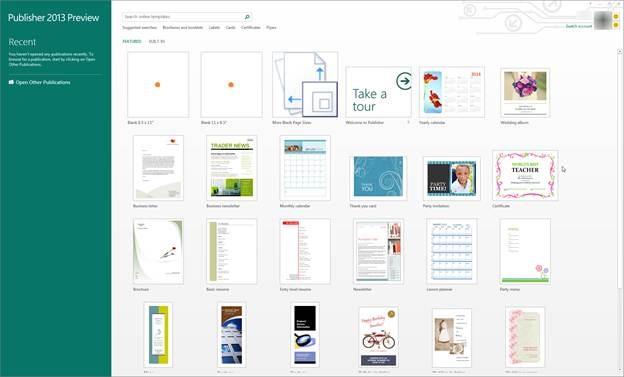Switch to the BUILT-IN tab

(157, 41)
